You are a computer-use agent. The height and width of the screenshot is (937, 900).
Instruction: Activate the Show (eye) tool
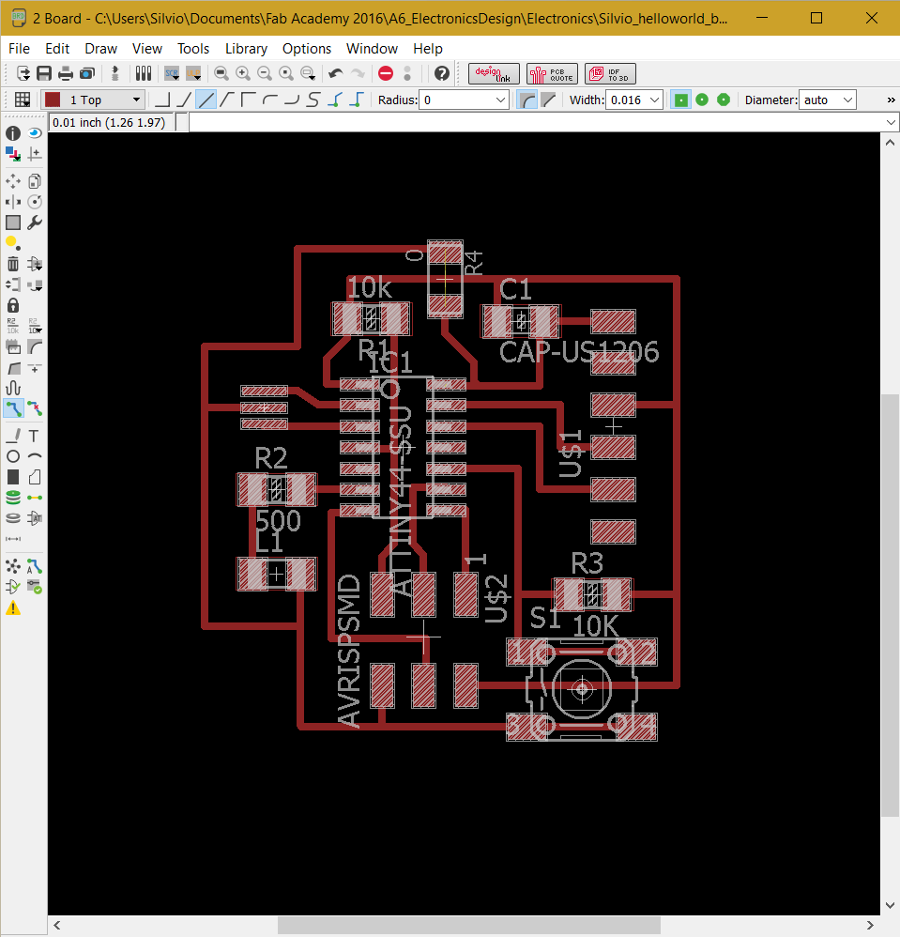coord(35,133)
